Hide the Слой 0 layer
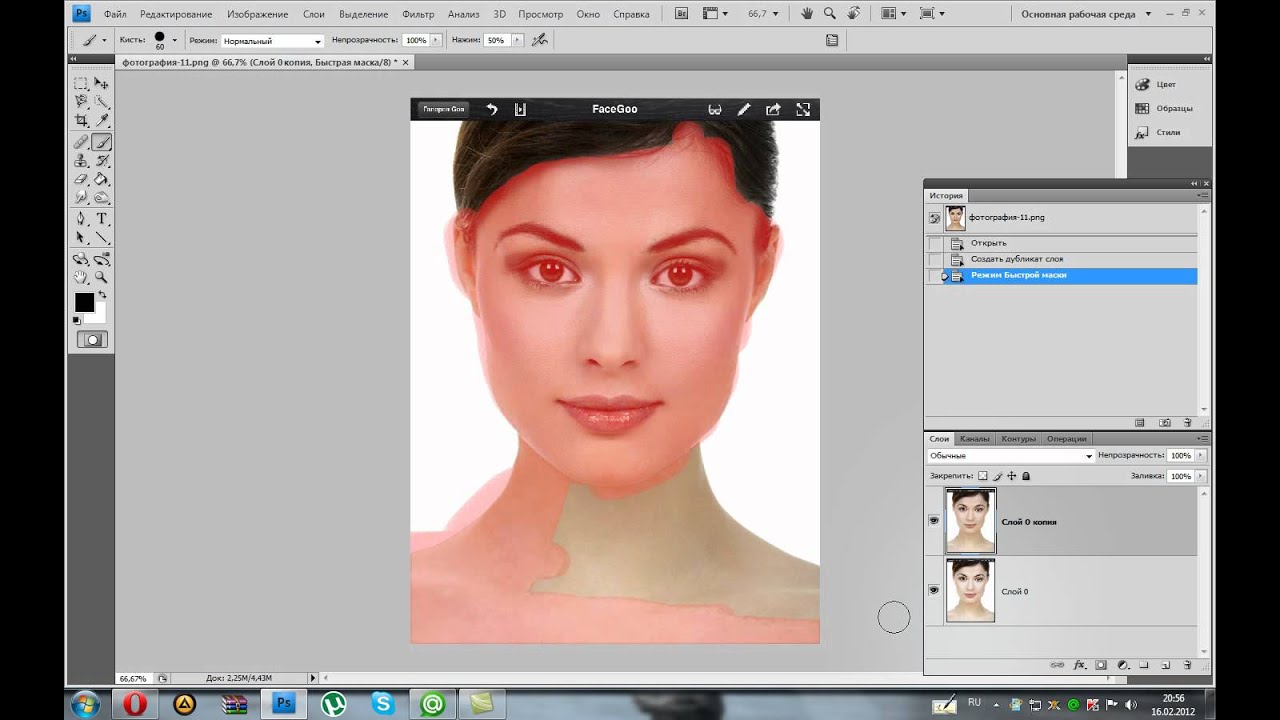1280x720 pixels. 934,590
